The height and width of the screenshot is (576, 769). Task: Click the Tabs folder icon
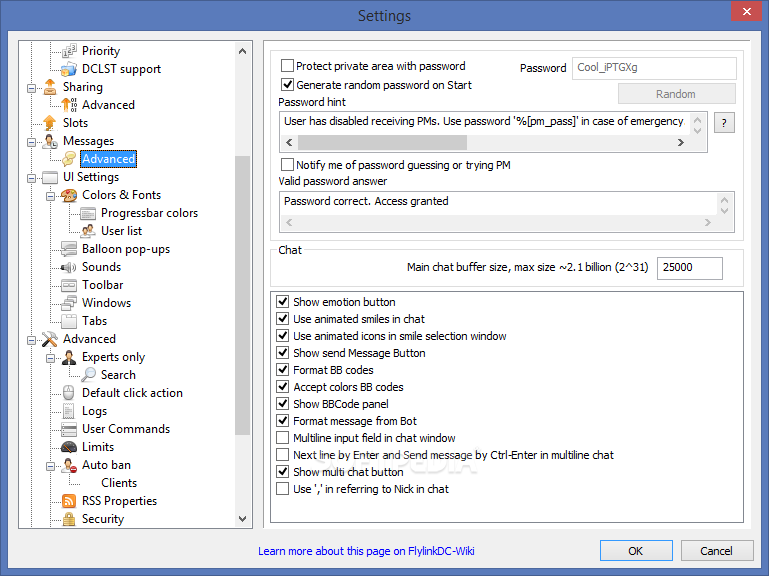coord(69,321)
